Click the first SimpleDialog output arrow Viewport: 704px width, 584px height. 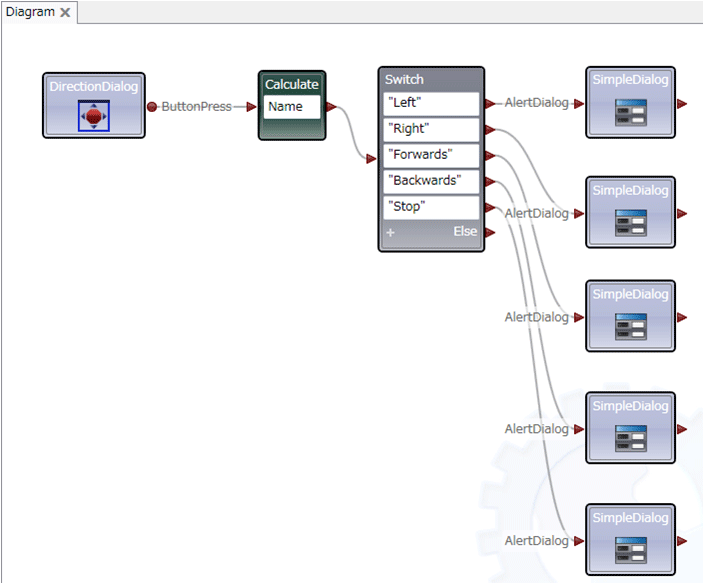[682, 104]
